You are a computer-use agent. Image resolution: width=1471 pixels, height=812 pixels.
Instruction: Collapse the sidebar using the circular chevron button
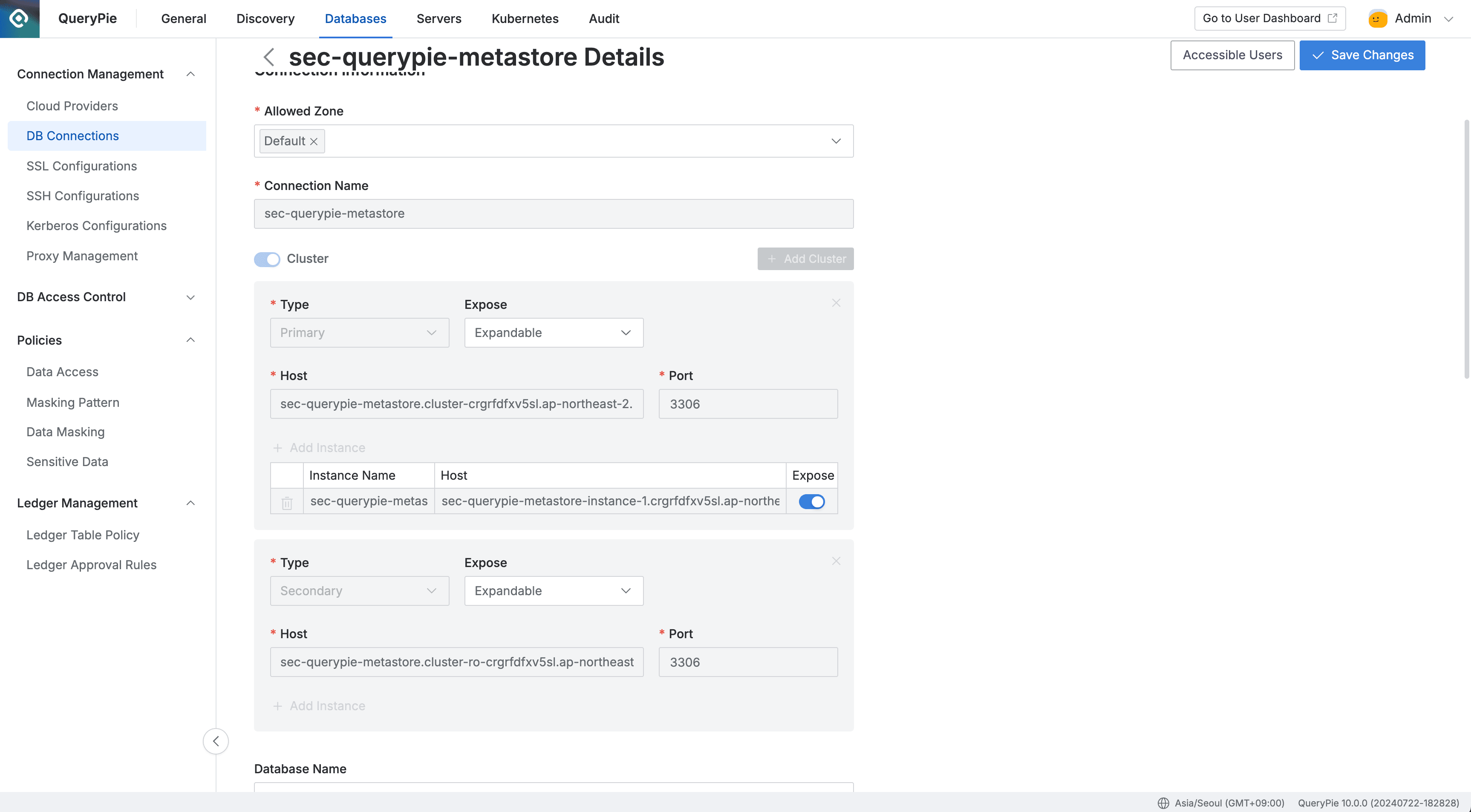pos(216,741)
